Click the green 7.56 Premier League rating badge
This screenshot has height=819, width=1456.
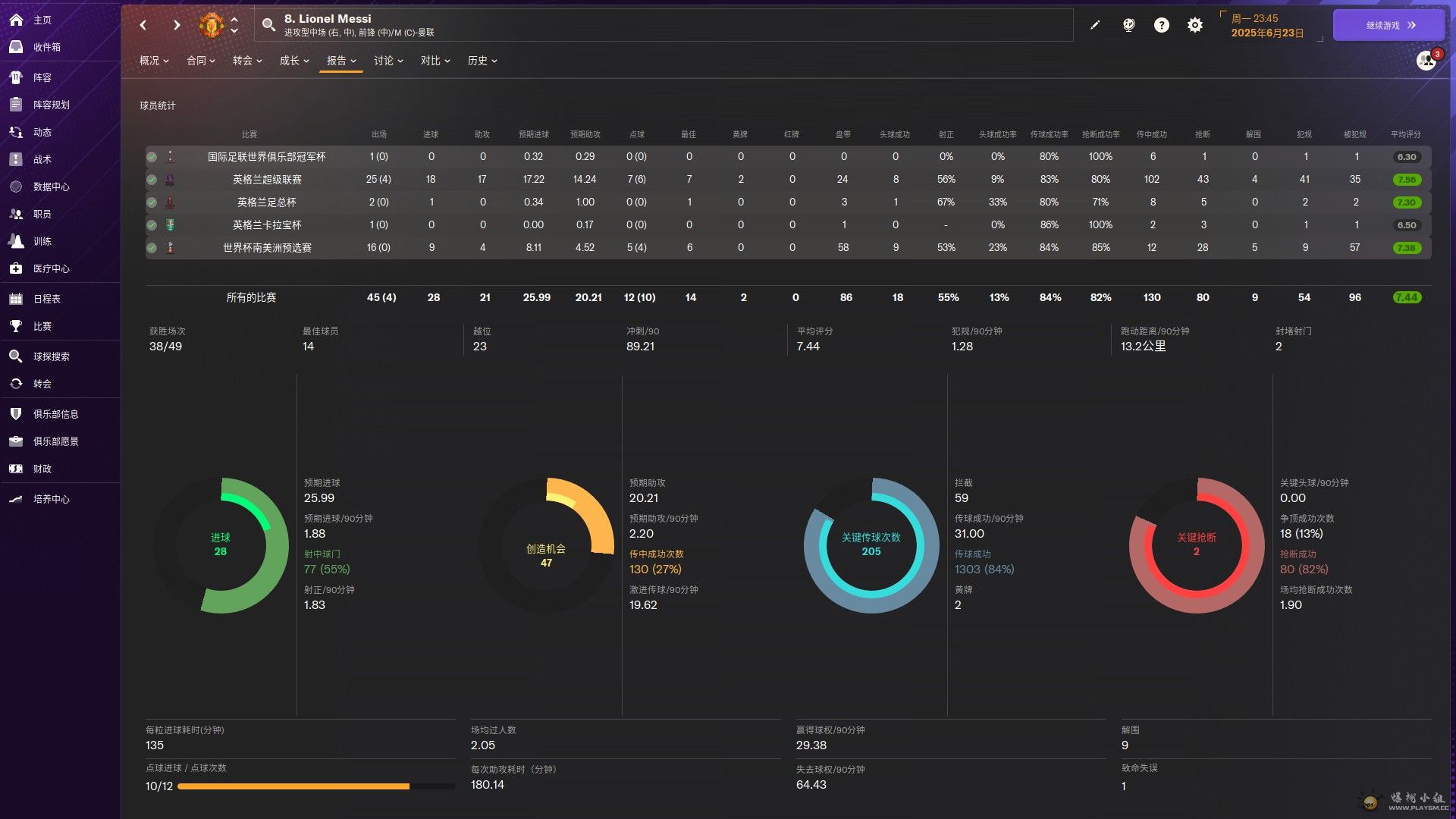click(x=1407, y=180)
